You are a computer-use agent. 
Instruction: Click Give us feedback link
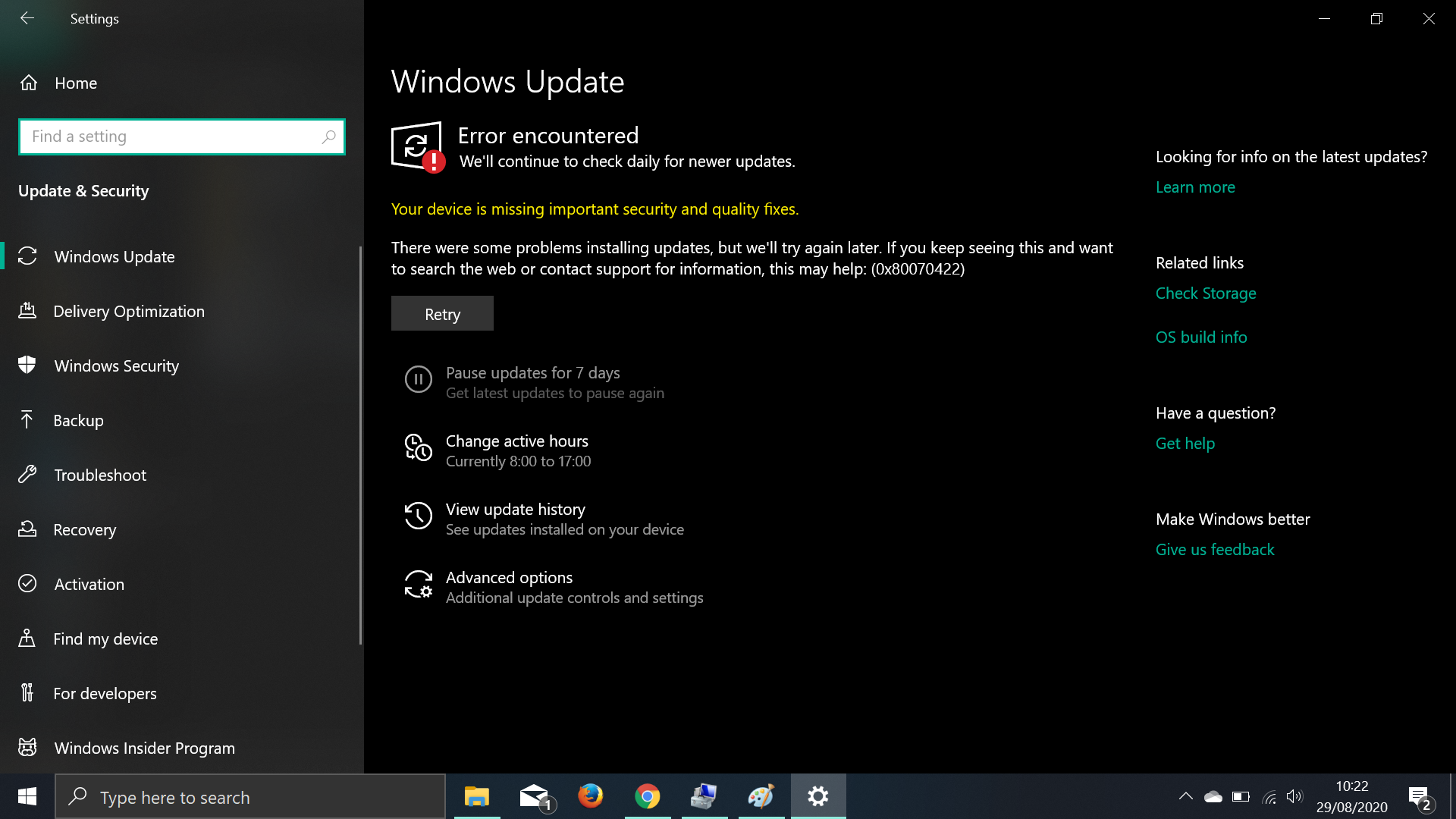1215,550
